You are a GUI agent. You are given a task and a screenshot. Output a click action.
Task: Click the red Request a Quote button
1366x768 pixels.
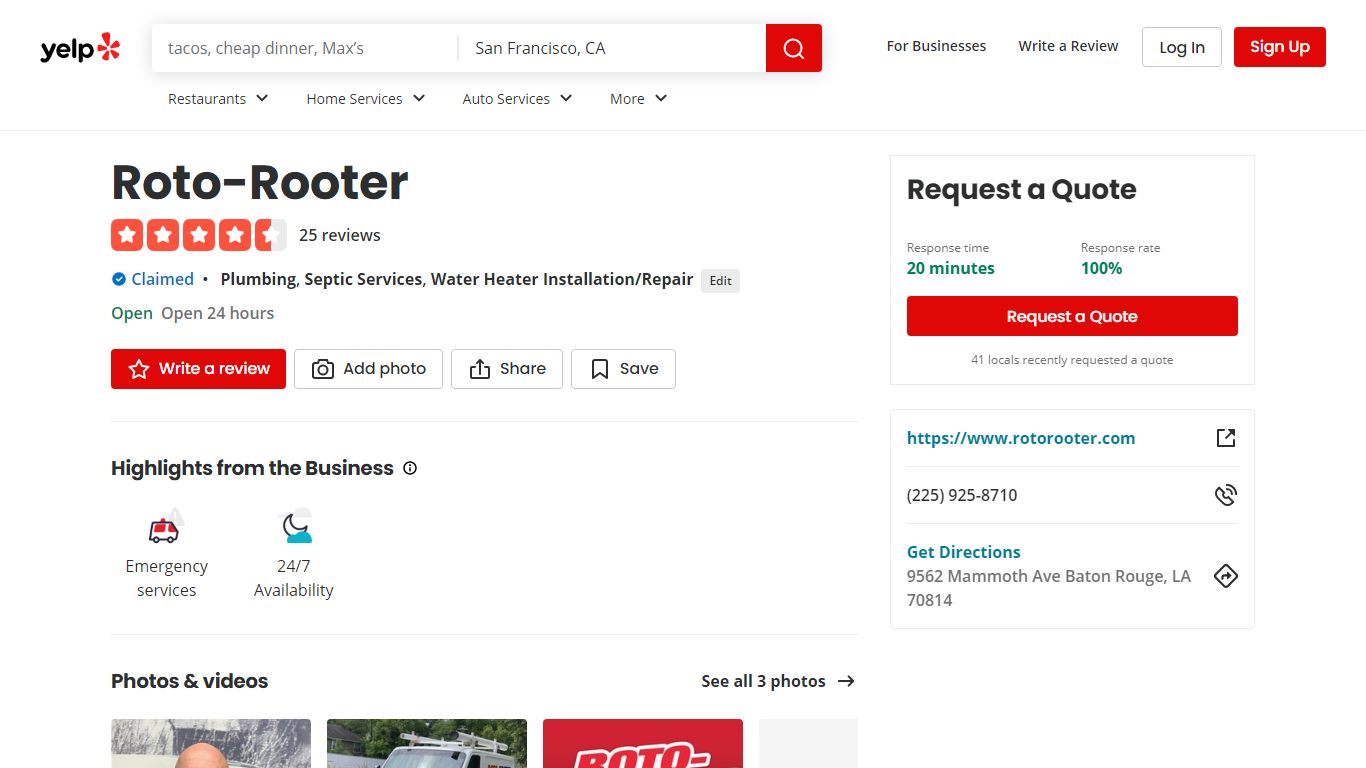point(1072,316)
